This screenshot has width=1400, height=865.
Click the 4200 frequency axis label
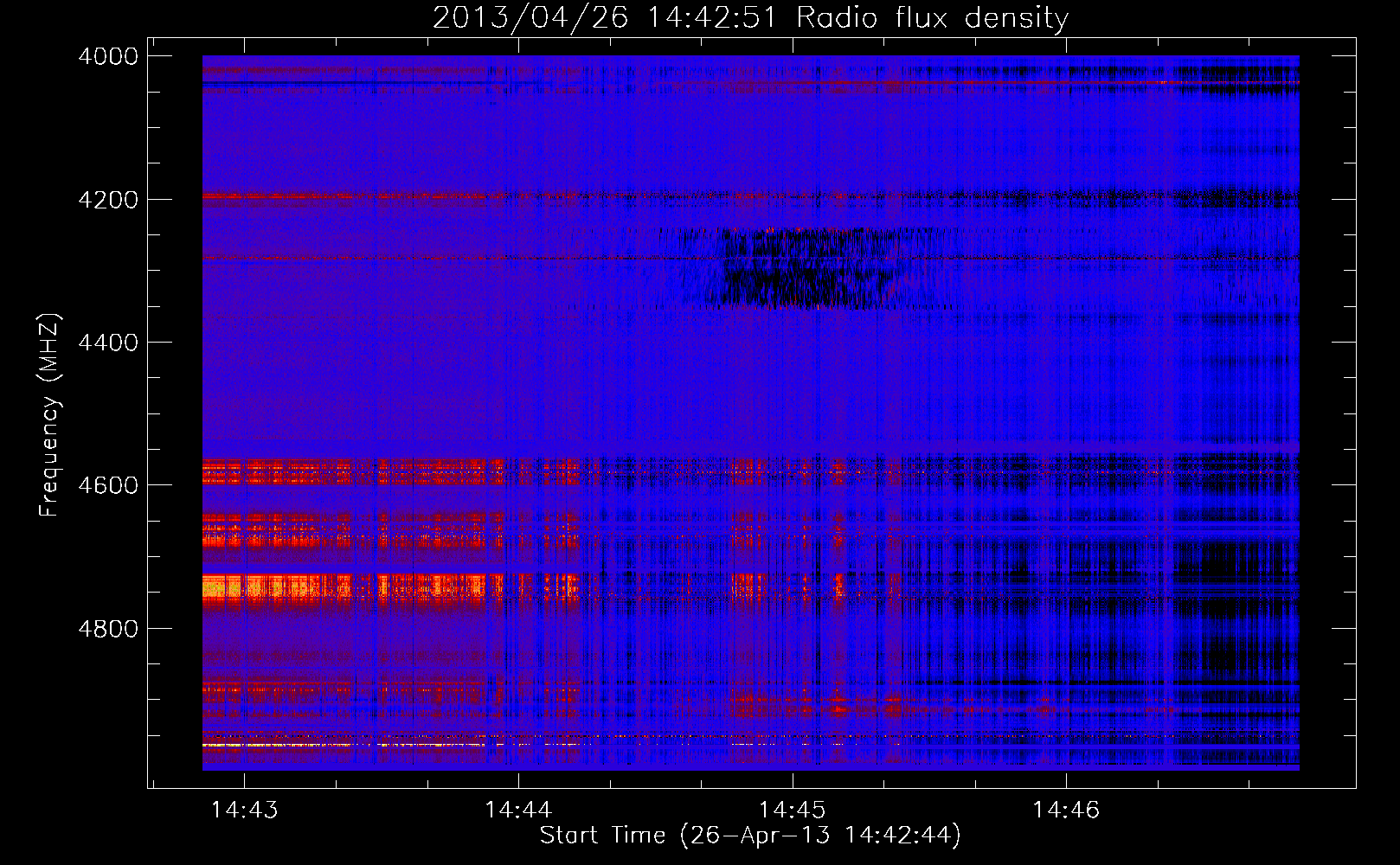point(108,199)
